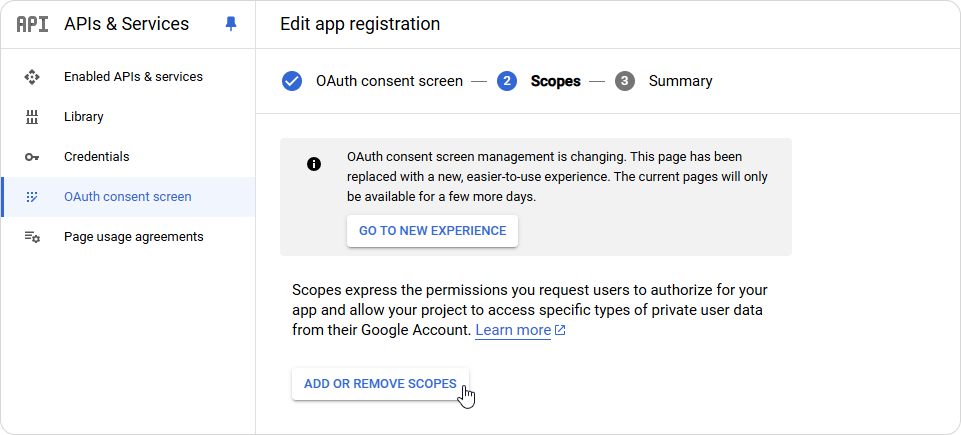Click the API logo icon

(32, 25)
